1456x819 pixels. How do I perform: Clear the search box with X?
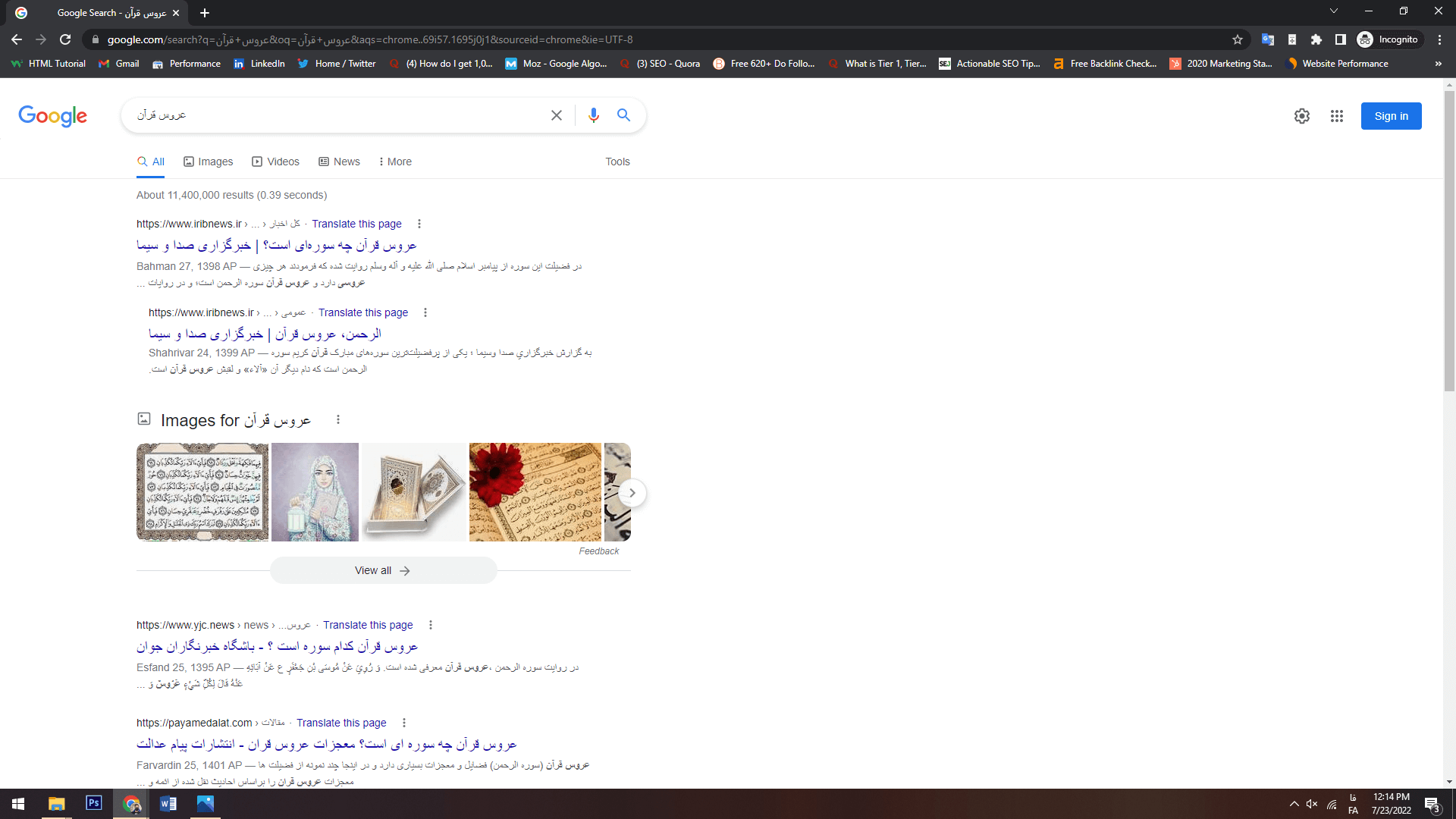[x=557, y=115]
